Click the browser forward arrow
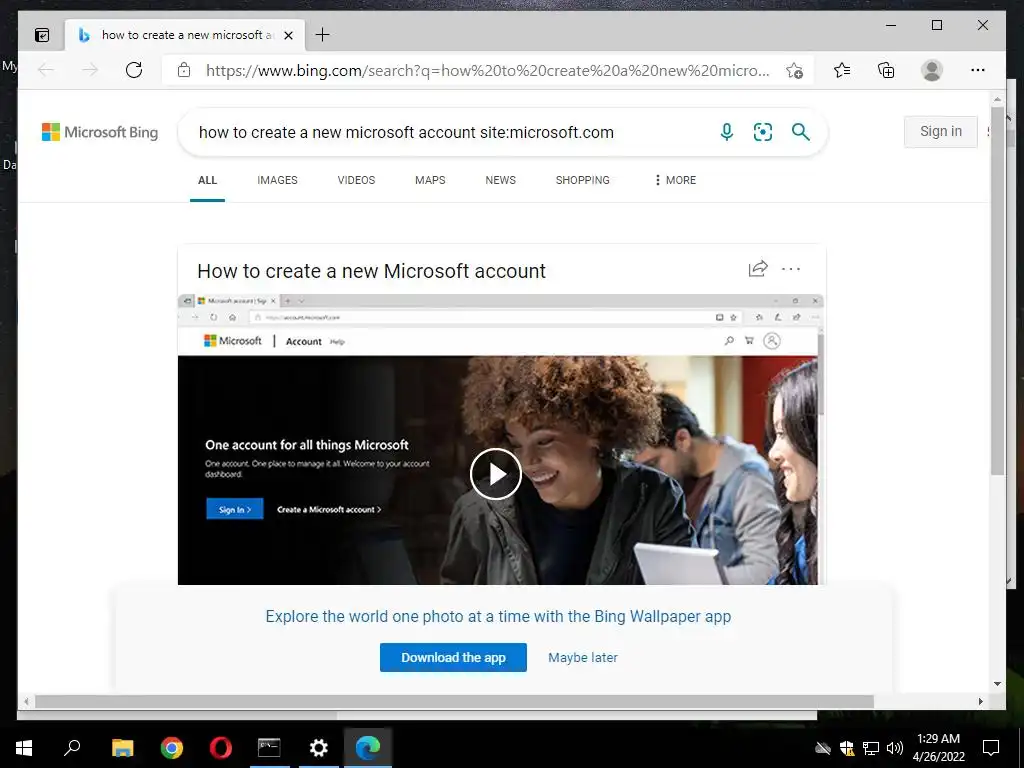The height and width of the screenshot is (768, 1024). [89, 70]
